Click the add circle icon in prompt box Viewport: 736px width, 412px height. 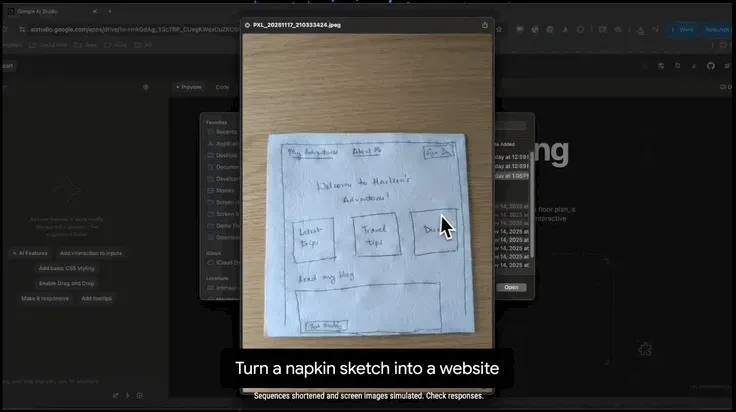click(x=140, y=396)
